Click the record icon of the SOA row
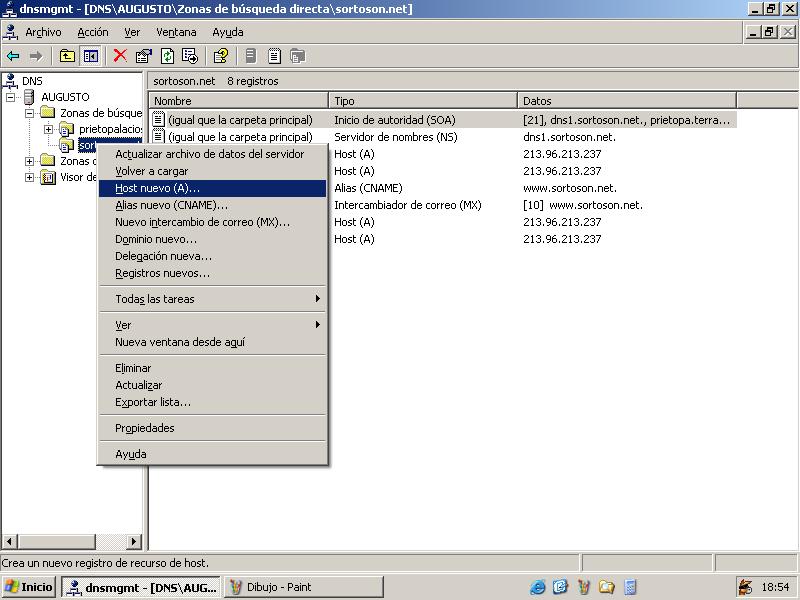 click(158, 120)
